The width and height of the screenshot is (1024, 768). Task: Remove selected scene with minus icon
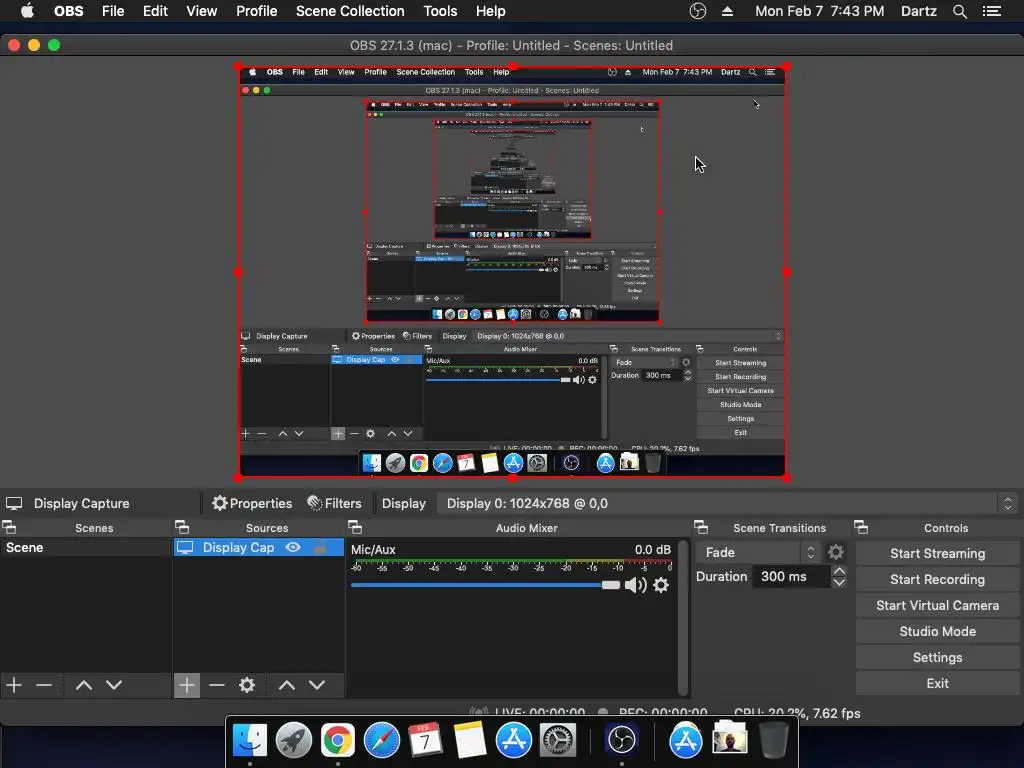pos(44,685)
